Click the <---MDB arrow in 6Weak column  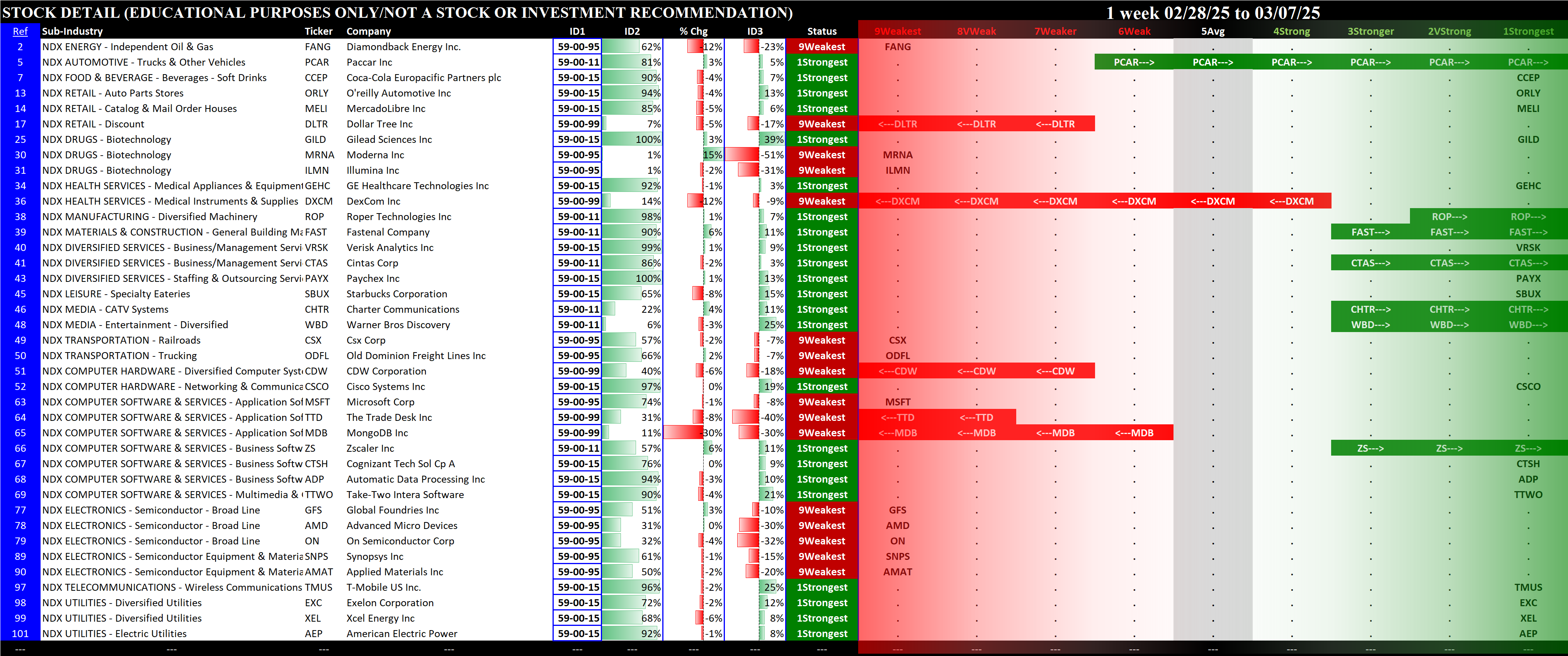(1133, 433)
